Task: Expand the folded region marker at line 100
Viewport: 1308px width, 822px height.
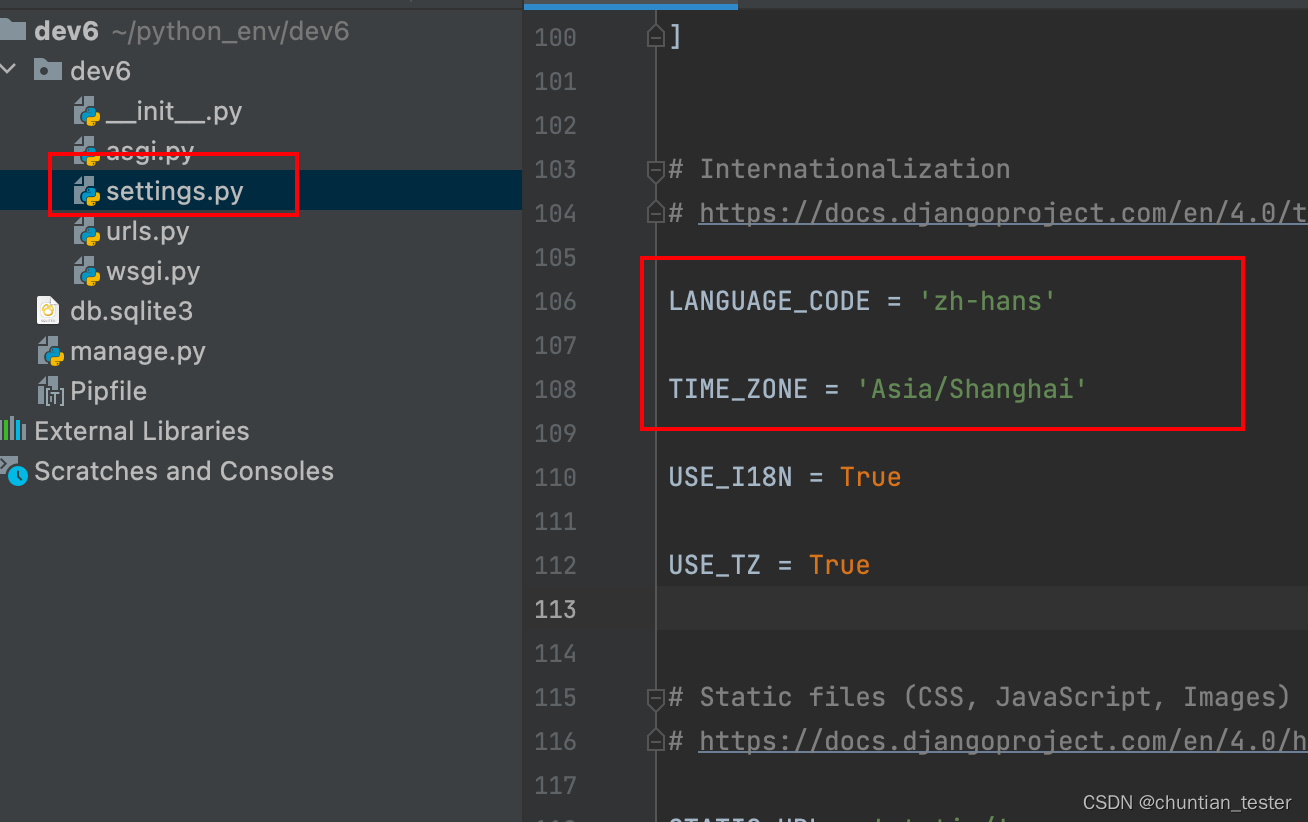Action: click(x=655, y=35)
